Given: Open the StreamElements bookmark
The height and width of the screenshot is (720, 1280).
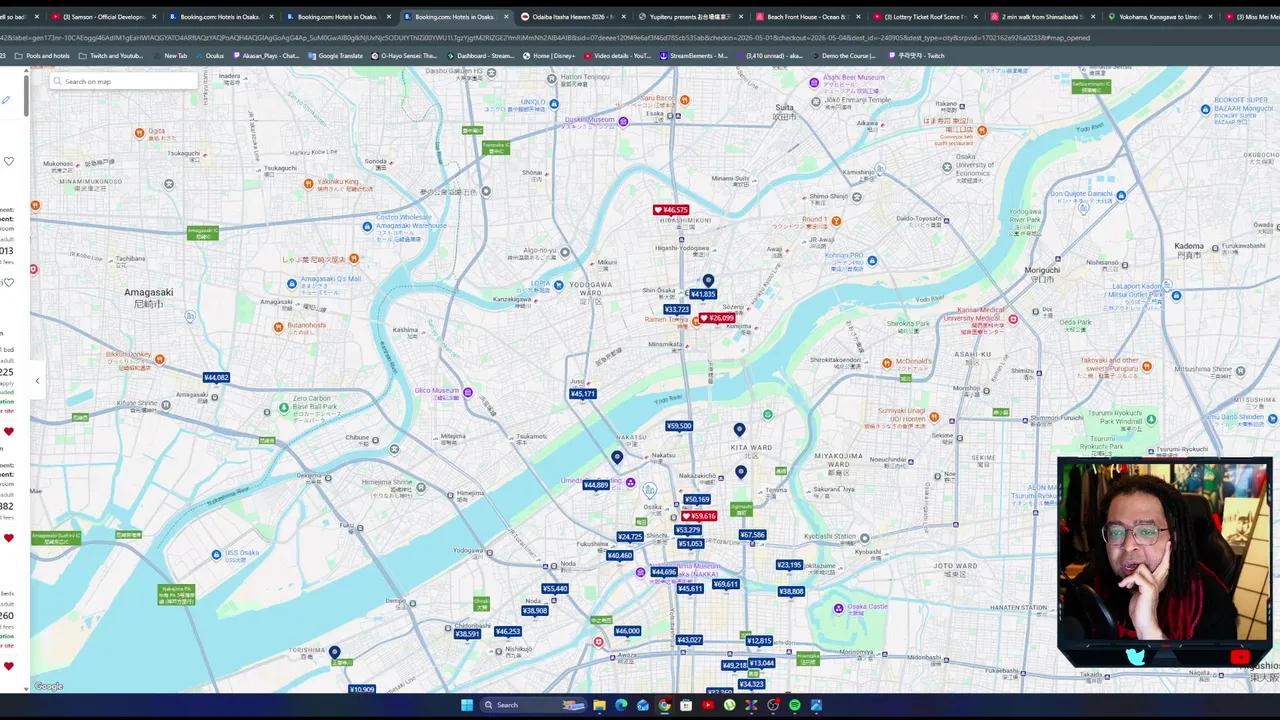Looking at the screenshot, I should (x=693, y=56).
